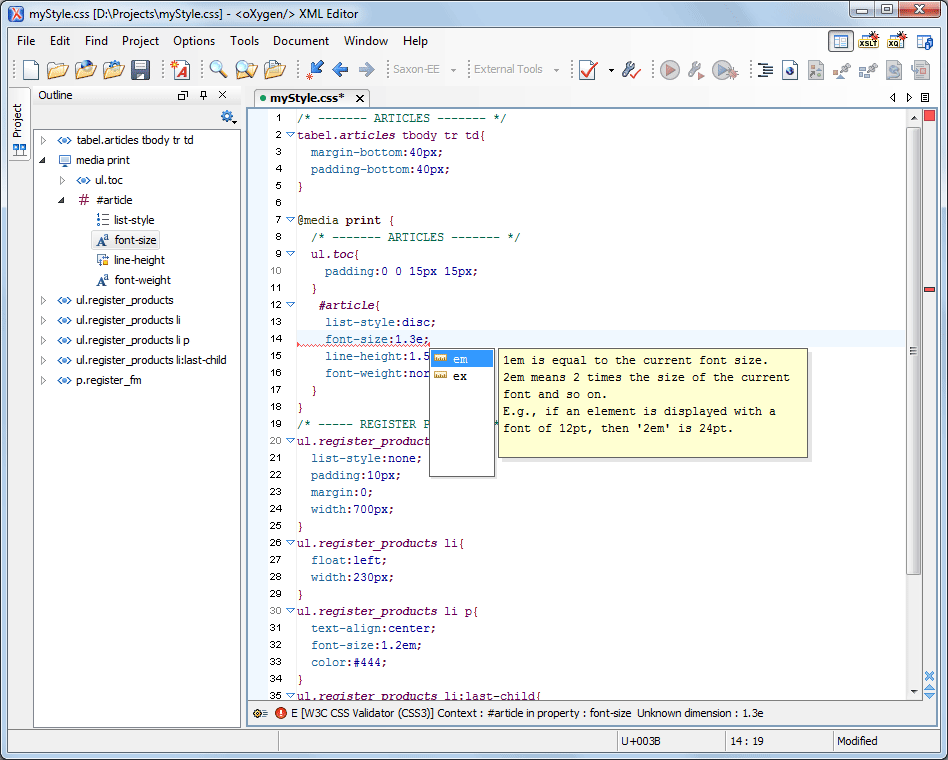Close the myStyle.css tab
Viewport: 948px width, 760px height.
point(360,98)
